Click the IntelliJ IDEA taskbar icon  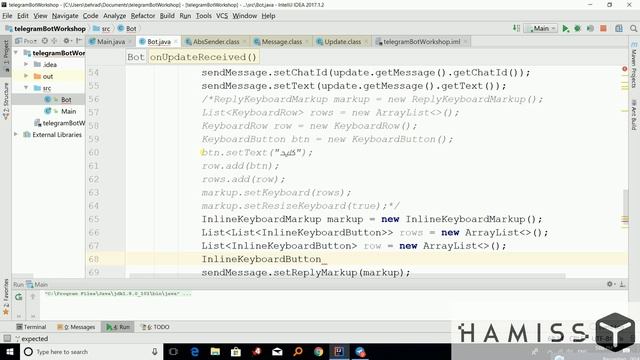pyautogui.click(x=339, y=351)
